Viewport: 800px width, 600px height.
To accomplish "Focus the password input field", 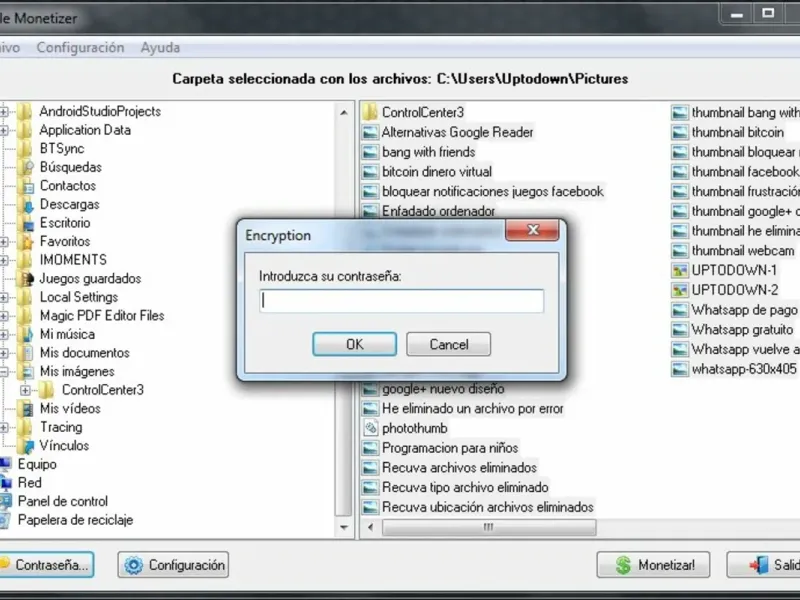I will click(x=402, y=301).
